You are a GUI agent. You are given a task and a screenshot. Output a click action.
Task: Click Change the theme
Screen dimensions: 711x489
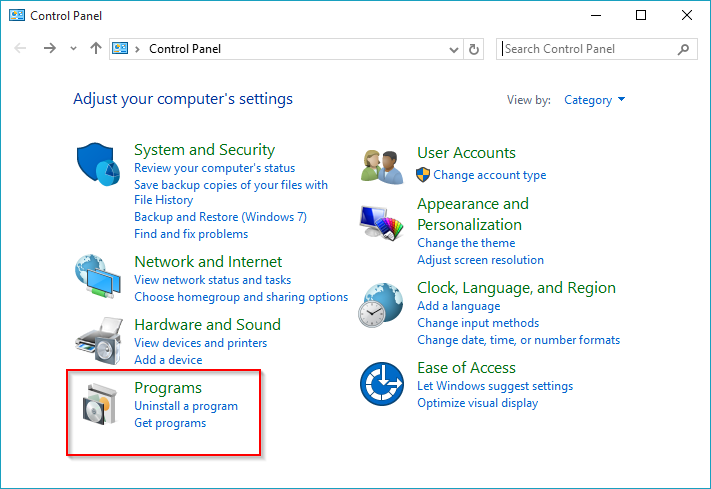click(x=466, y=243)
